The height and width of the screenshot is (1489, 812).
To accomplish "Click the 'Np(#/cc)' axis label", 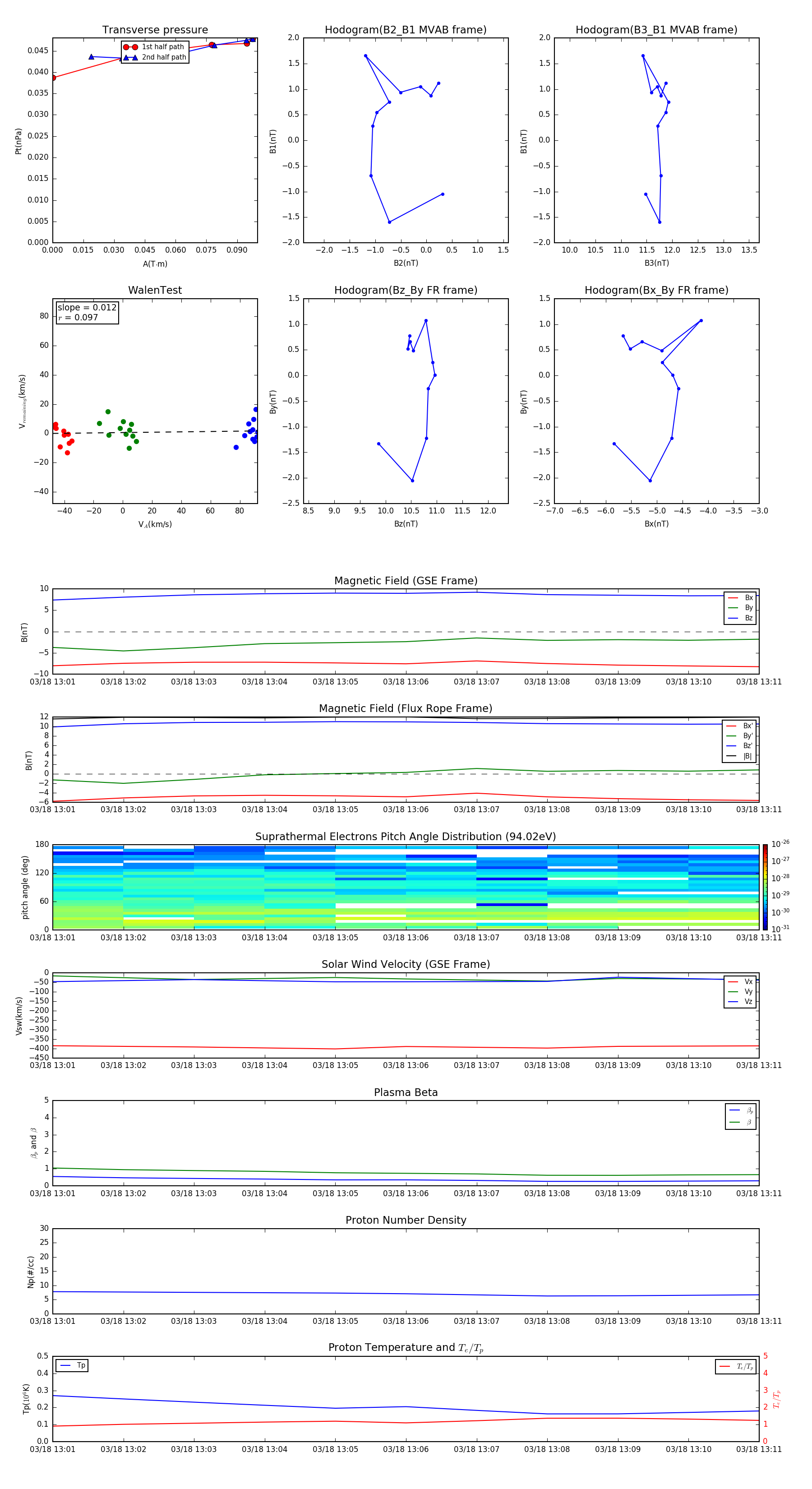I will (x=31, y=1272).
